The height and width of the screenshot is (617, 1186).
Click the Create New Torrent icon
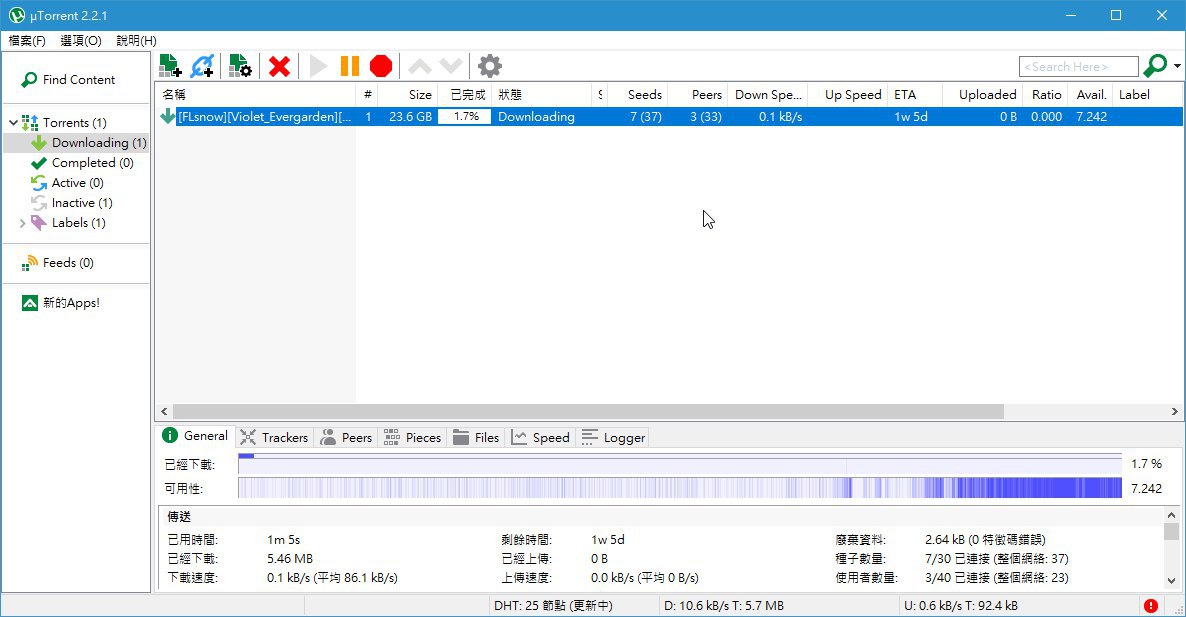click(240, 66)
